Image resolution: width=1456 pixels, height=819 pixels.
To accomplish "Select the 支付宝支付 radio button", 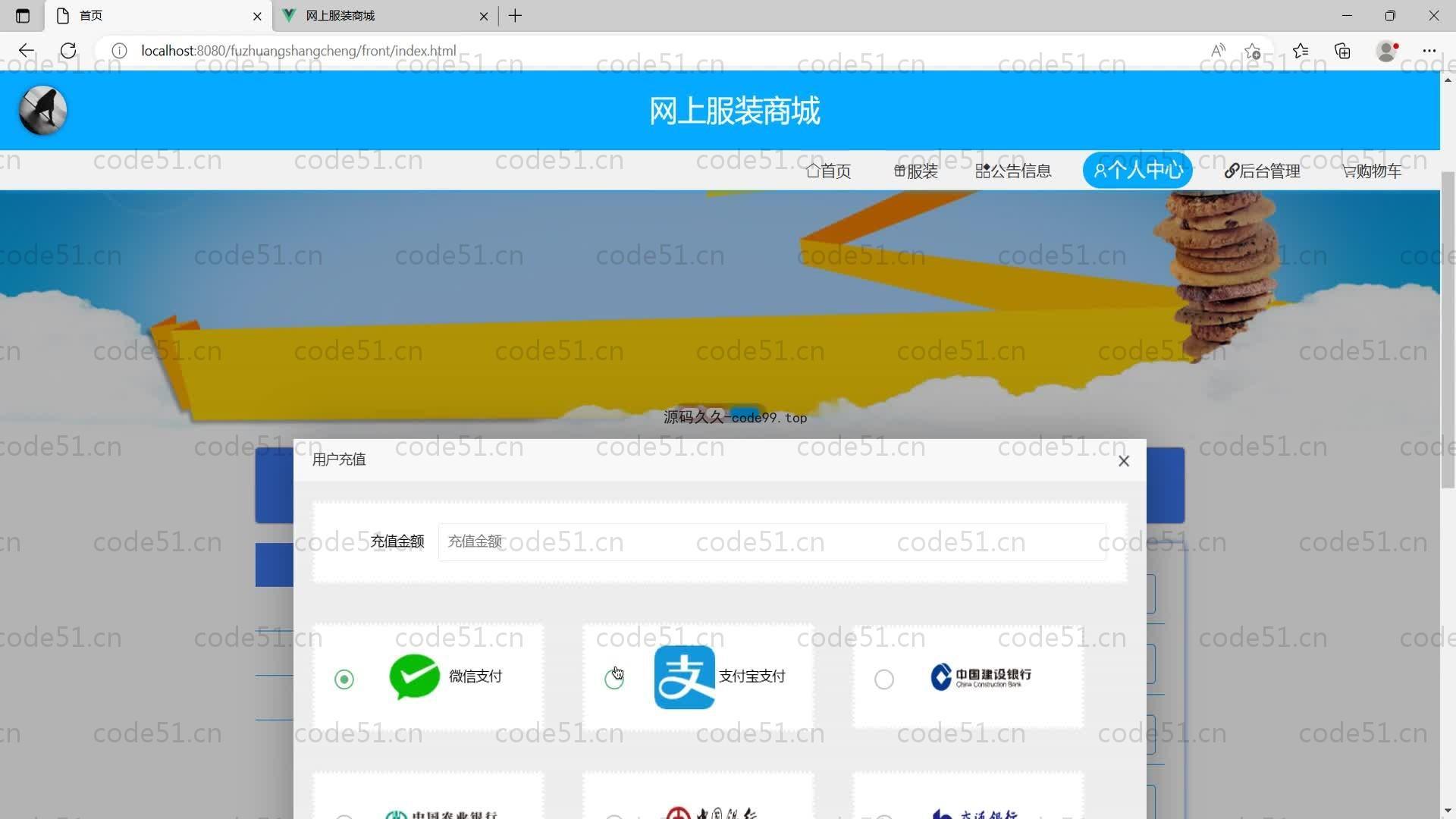I will [x=614, y=679].
